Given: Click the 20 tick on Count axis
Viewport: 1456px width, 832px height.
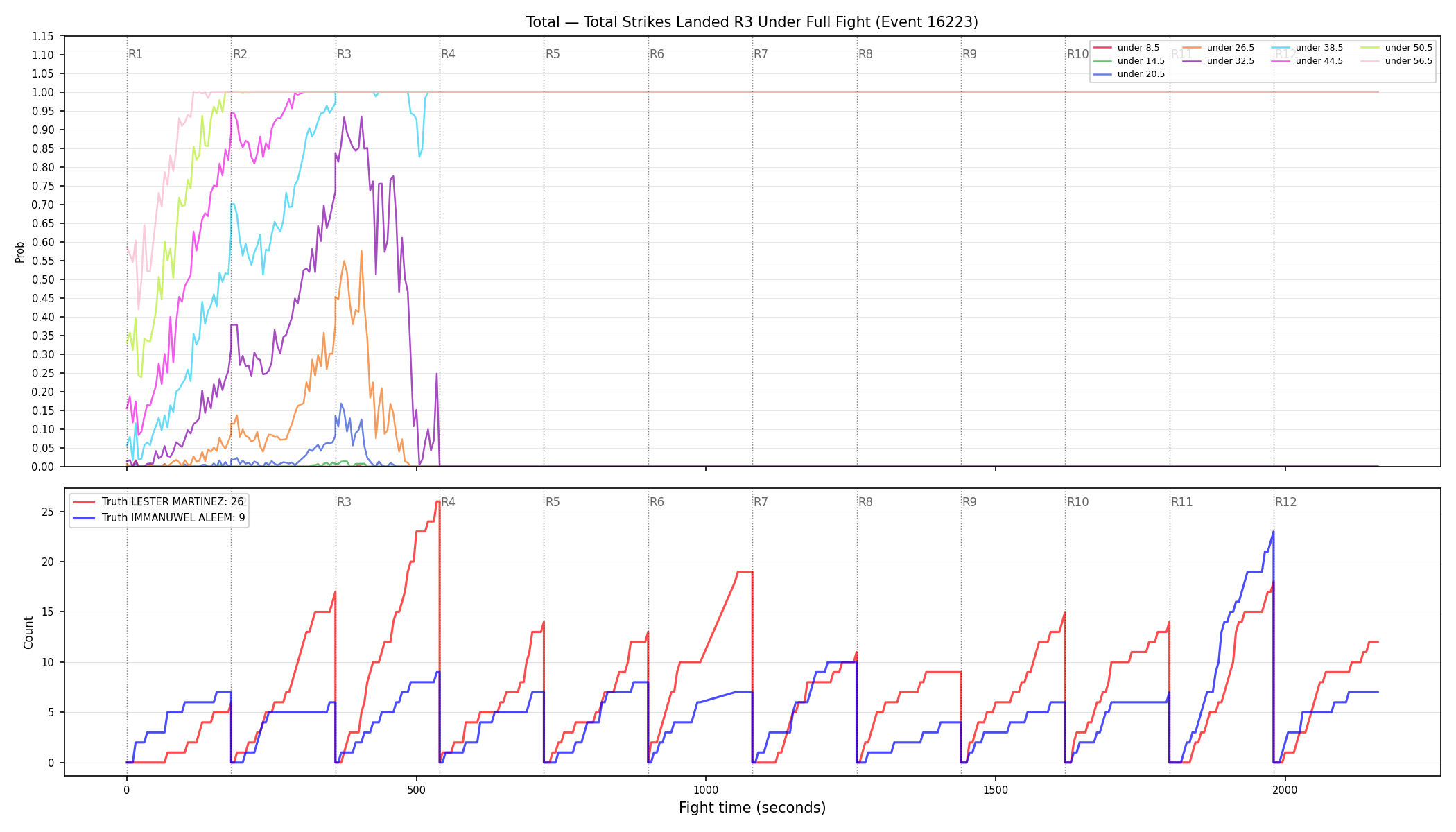Looking at the screenshot, I should click(48, 562).
